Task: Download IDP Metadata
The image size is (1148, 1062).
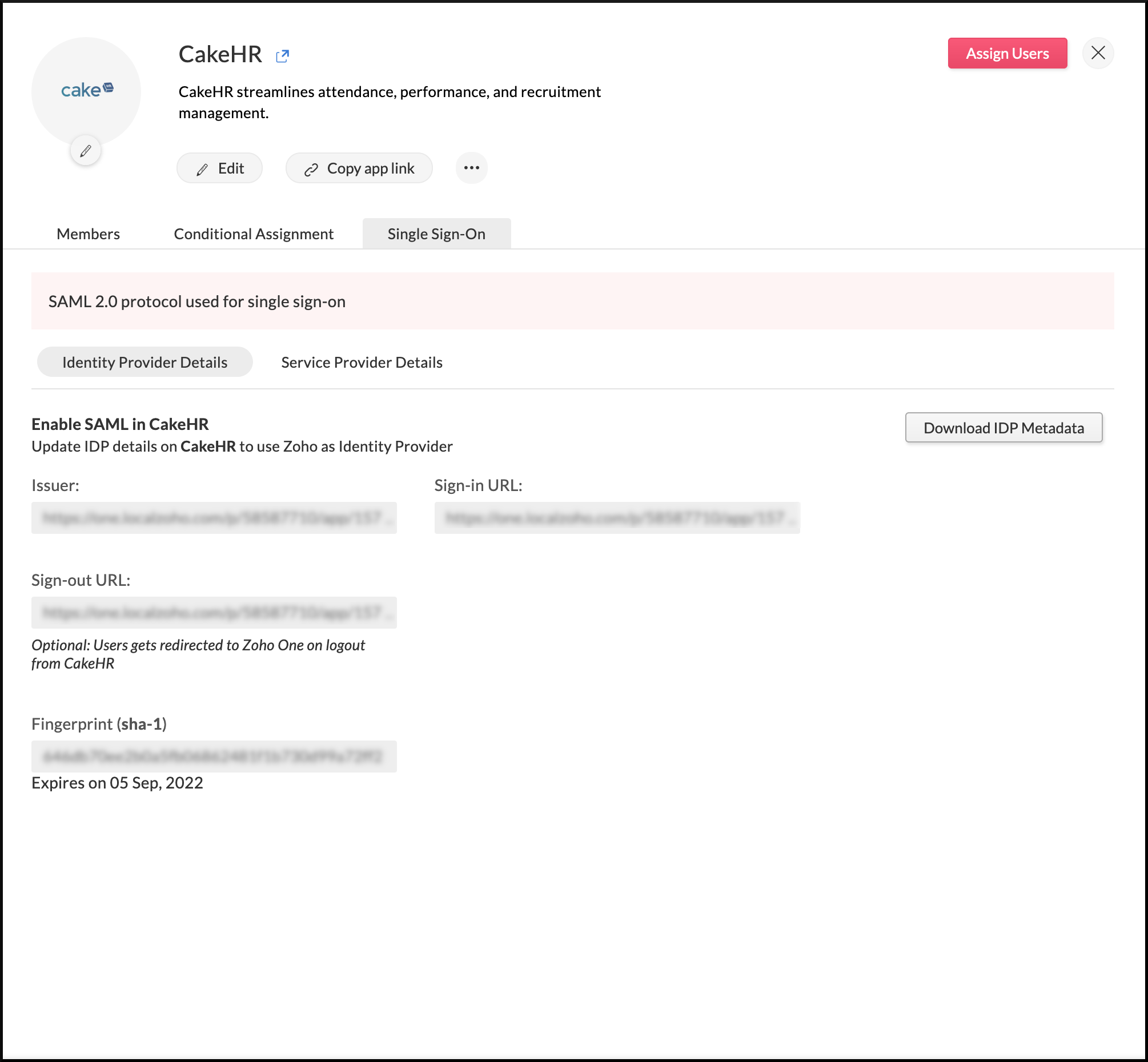Action: click(x=1003, y=428)
